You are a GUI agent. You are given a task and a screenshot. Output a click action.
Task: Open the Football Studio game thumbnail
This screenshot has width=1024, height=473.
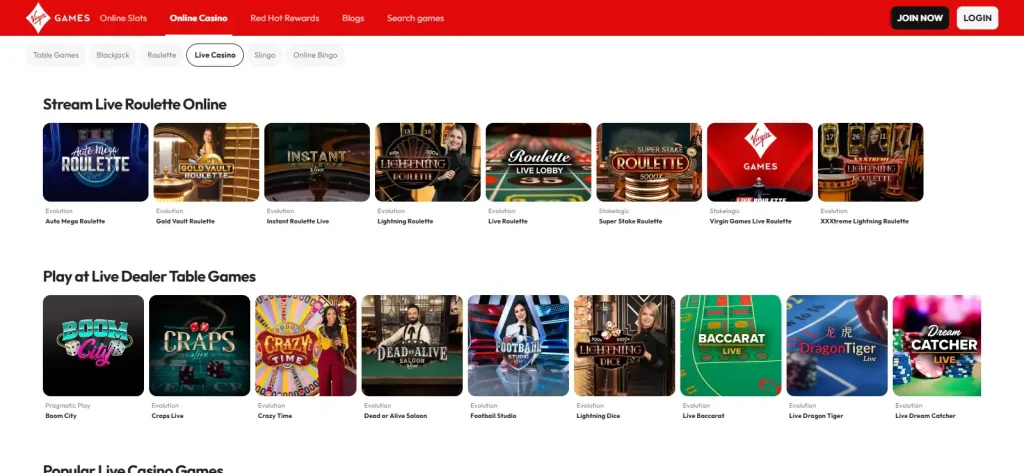pyautogui.click(x=519, y=346)
